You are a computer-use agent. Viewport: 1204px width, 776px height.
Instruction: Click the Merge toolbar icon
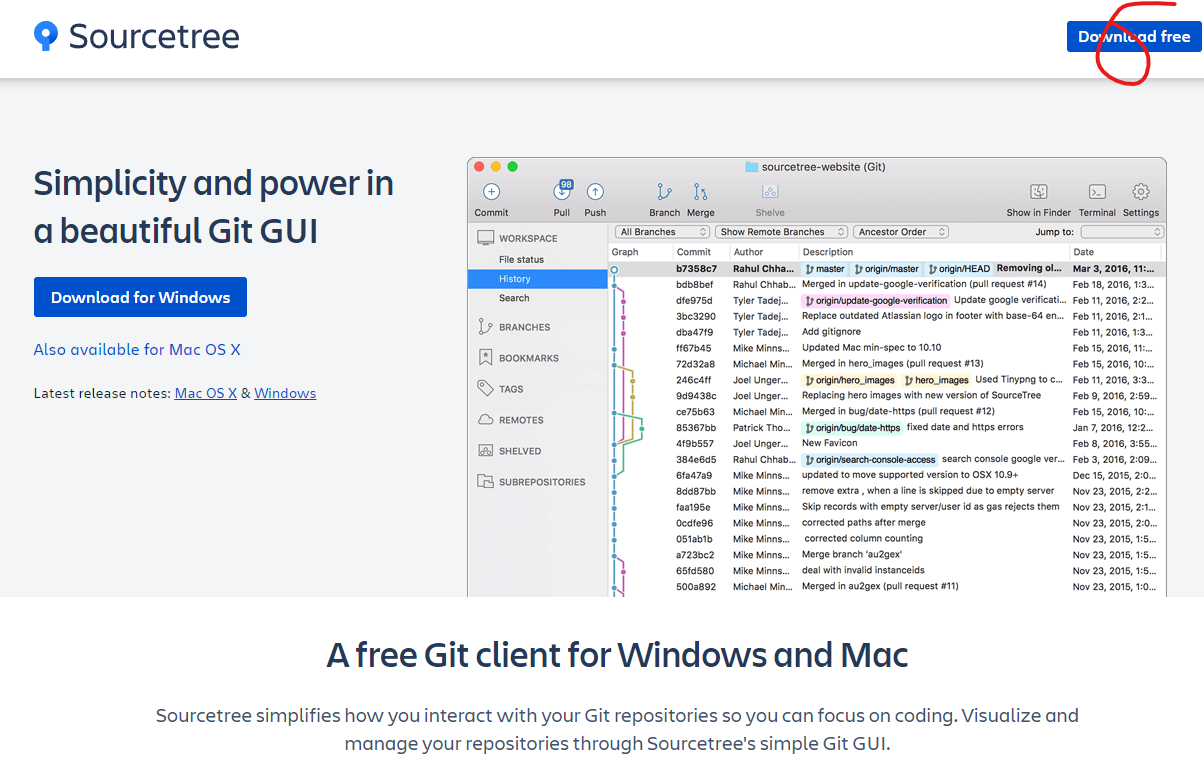700,192
